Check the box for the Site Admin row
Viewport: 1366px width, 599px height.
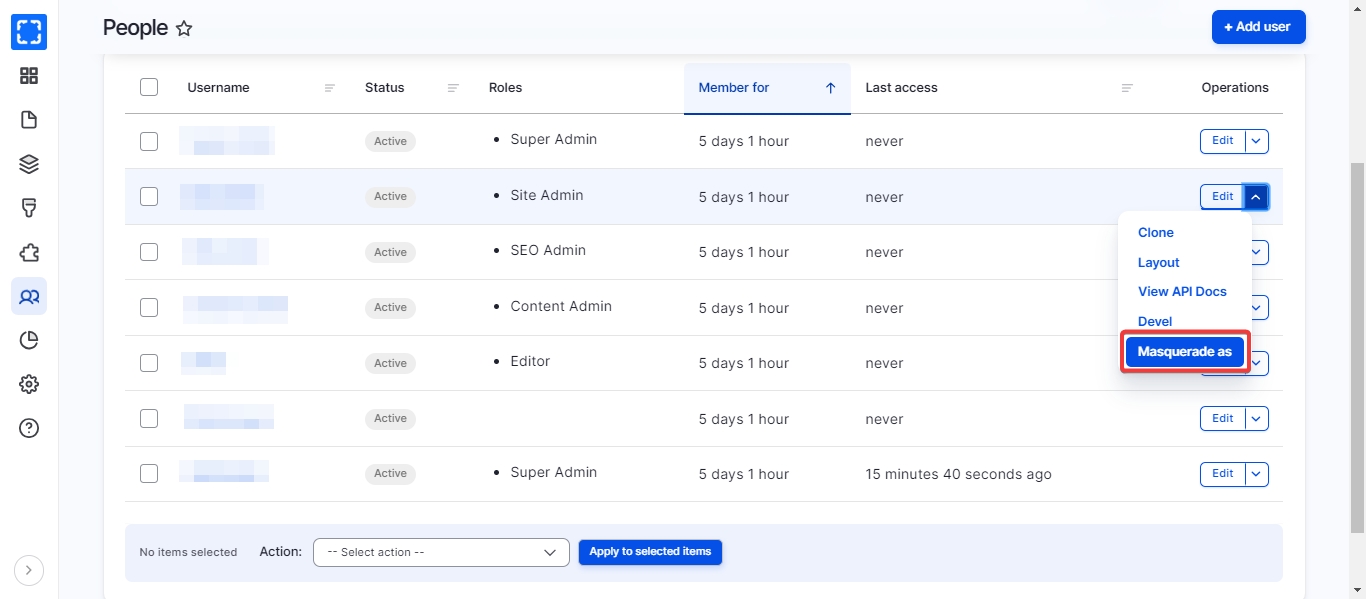click(x=149, y=197)
